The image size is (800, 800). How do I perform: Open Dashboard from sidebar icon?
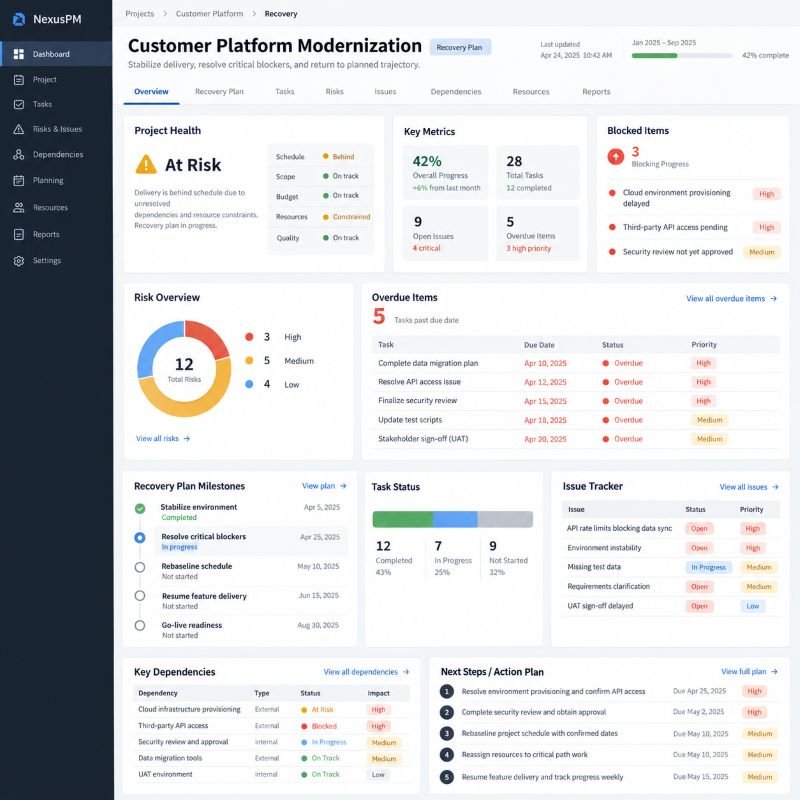pyautogui.click(x=19, y=54)
